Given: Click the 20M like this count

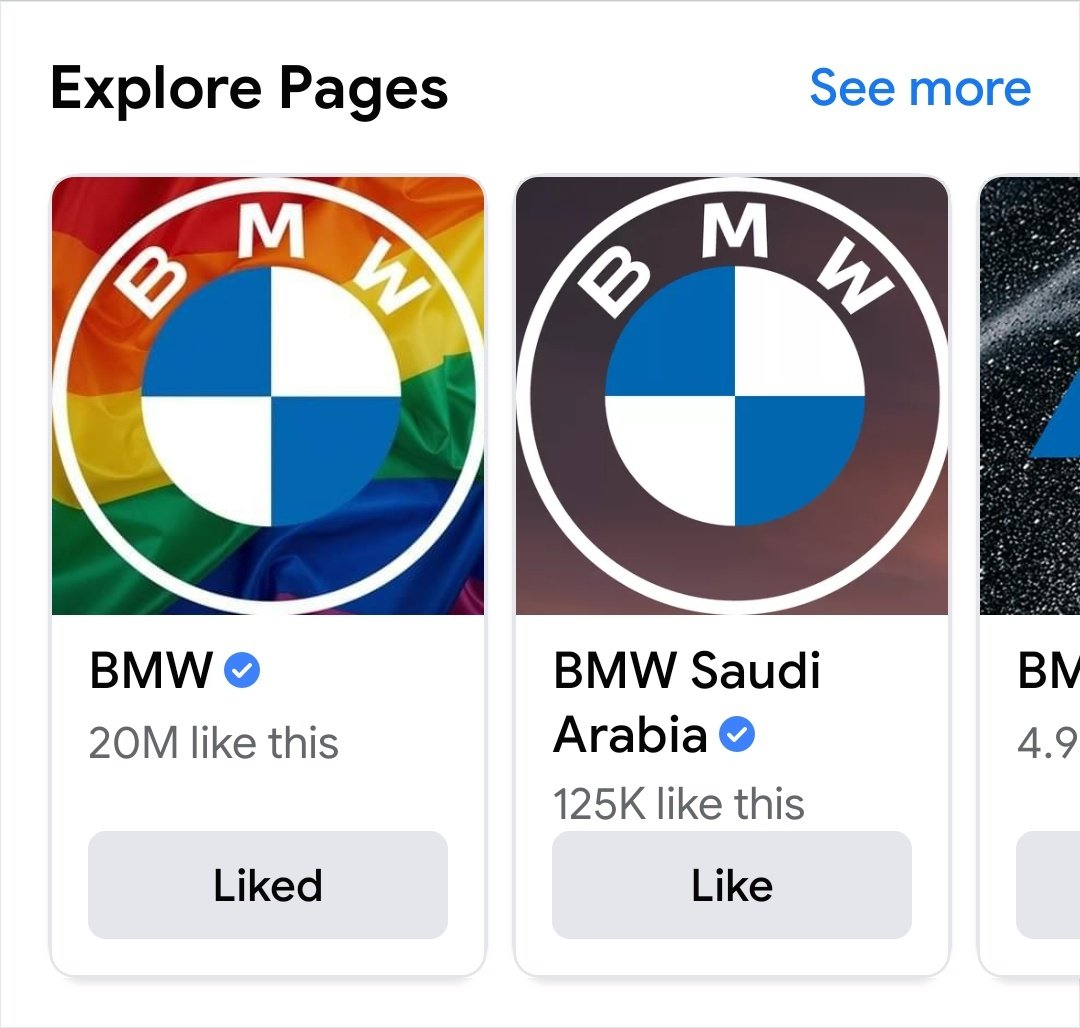Looking at the screenshot, I should coord(214,743).
